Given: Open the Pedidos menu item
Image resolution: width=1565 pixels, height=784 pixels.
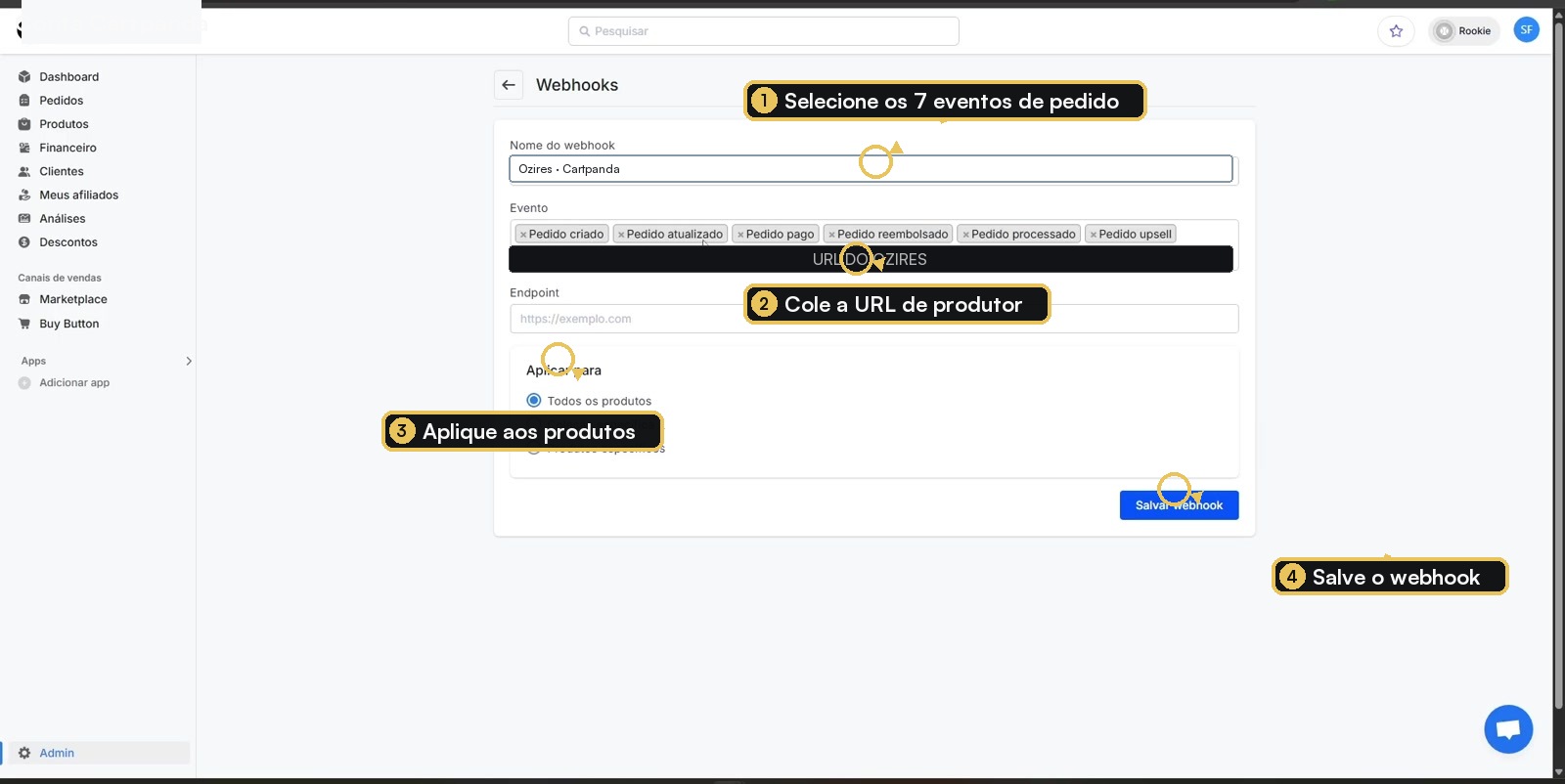Looking at the screenshot, I should (62, 101).
